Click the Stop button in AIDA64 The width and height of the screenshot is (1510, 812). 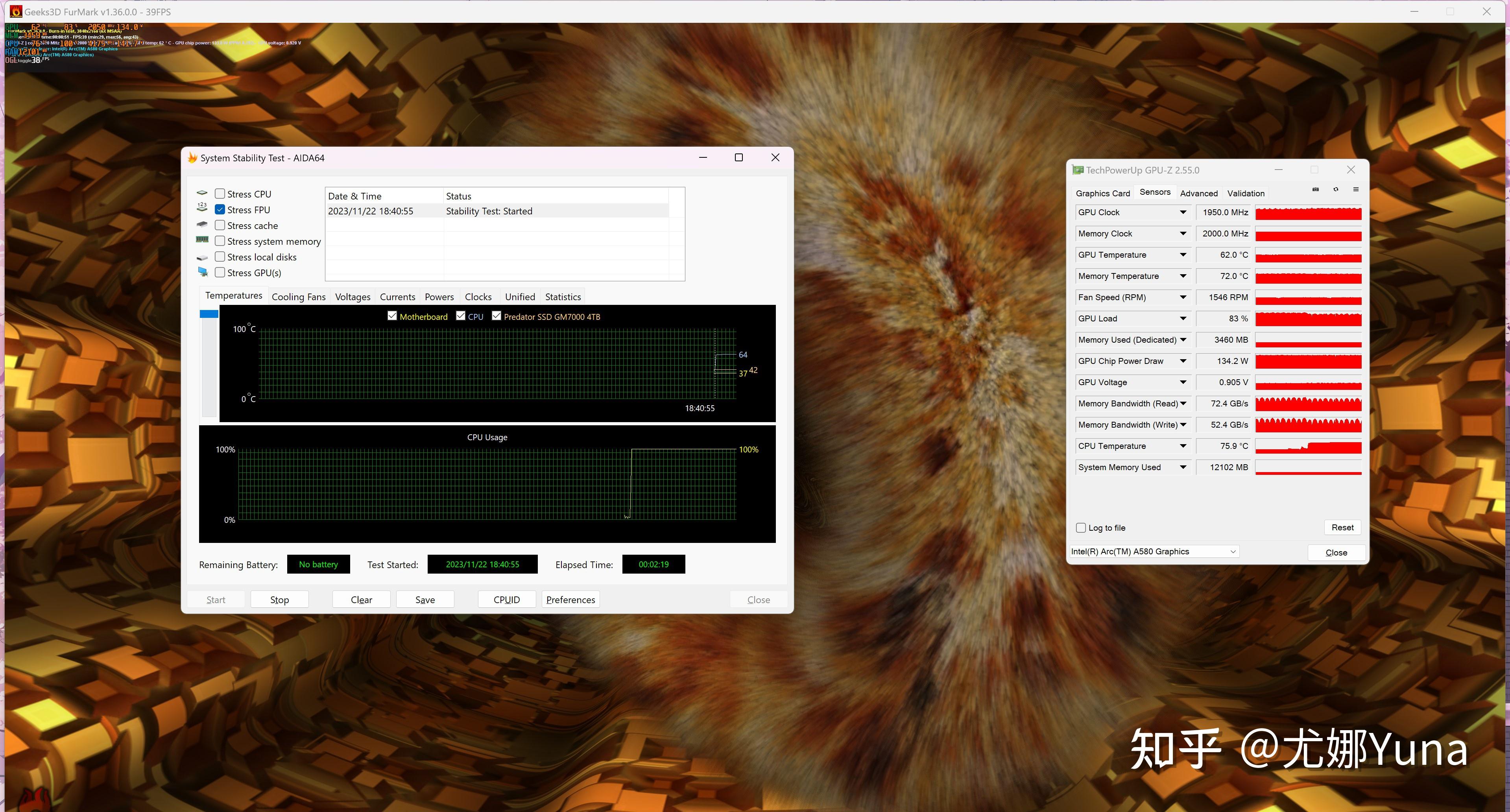tap(278, 600)
